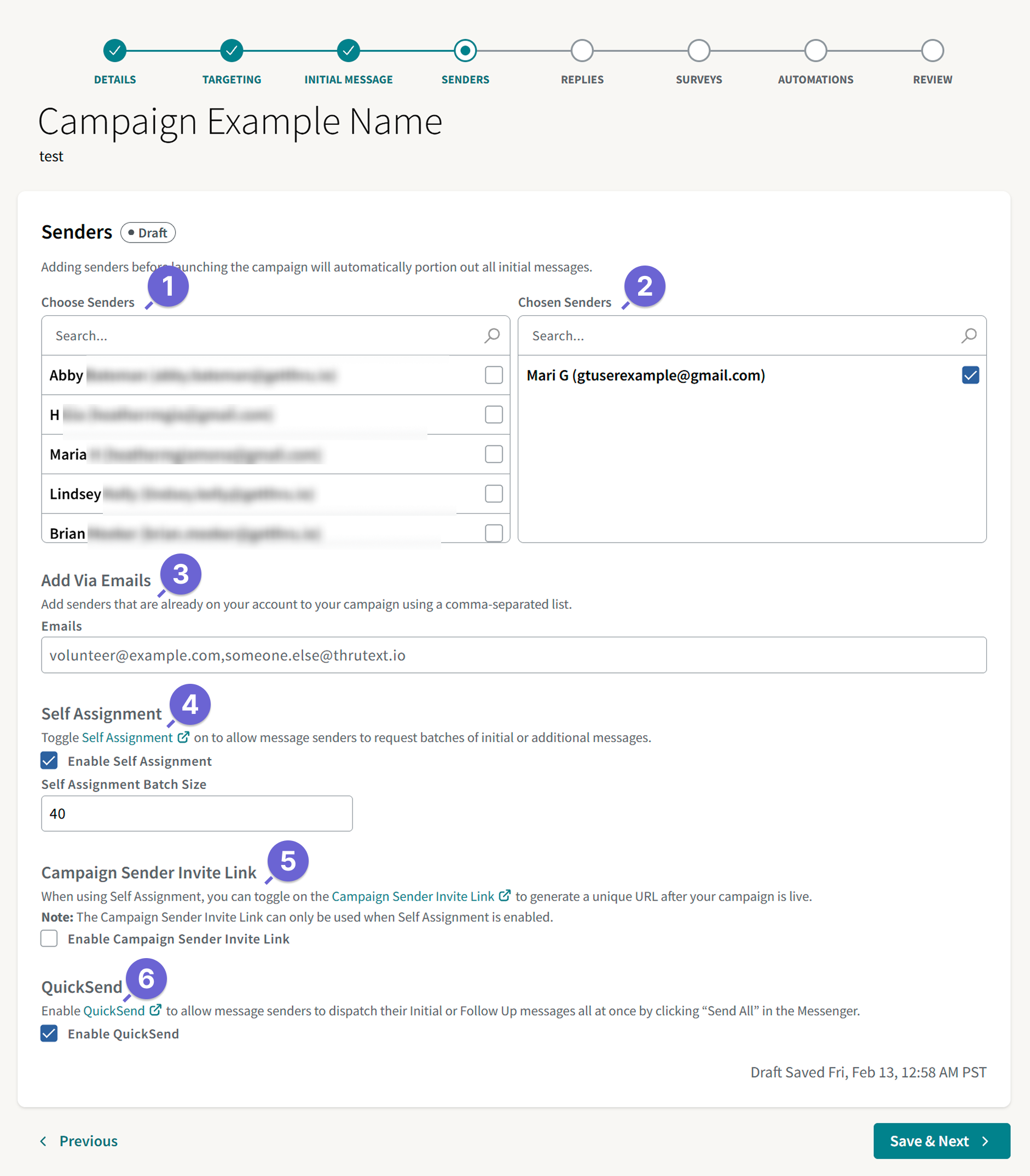Enable Campaign Sender Invite Link checkbox

click(x=49, y=938)
